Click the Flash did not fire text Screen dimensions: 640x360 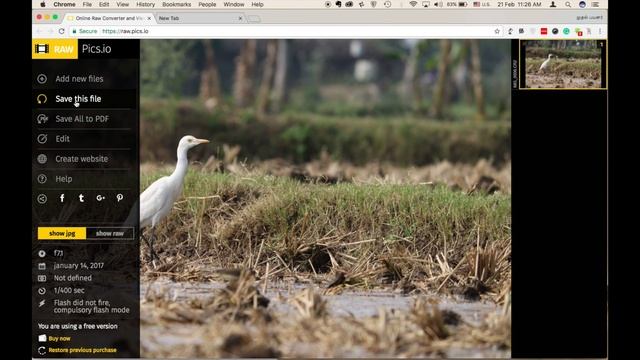pos(91,306)
